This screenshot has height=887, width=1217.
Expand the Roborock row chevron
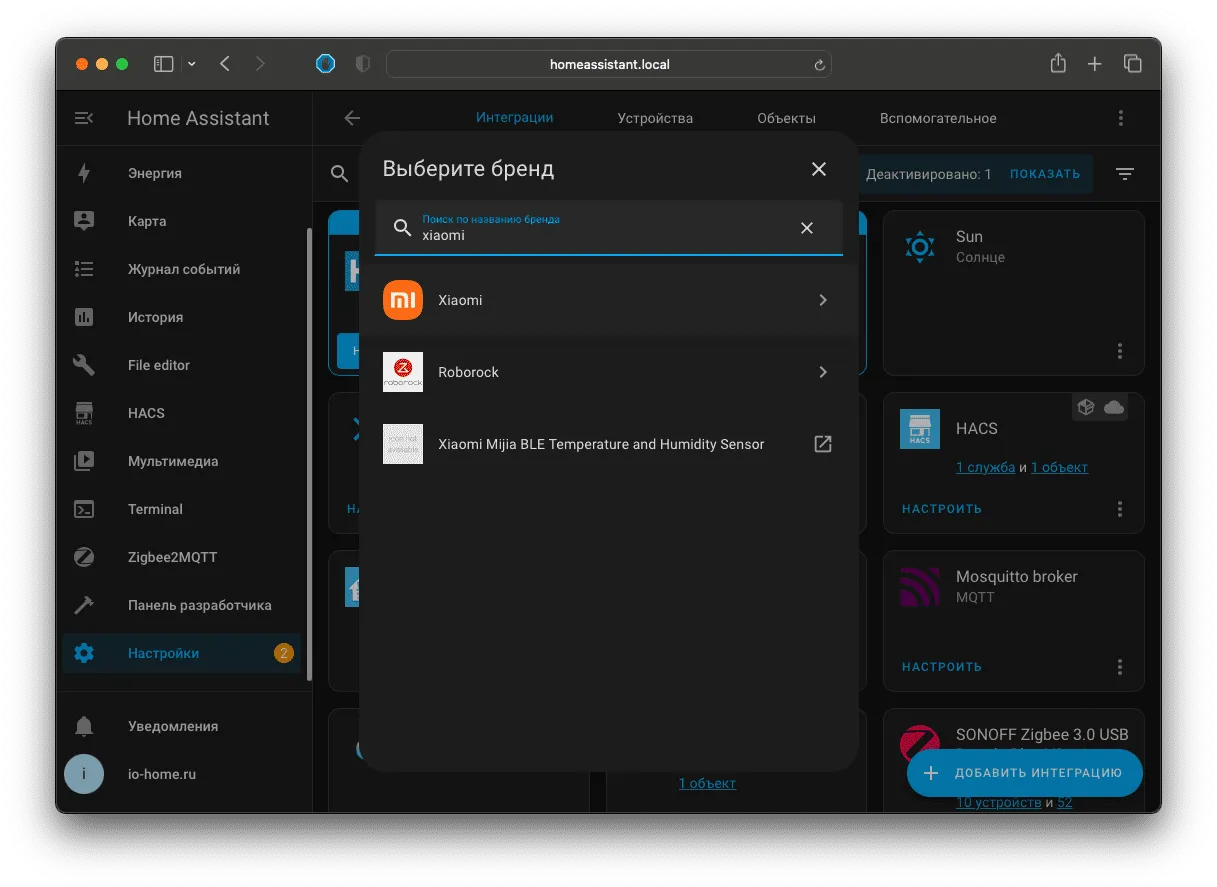[823, 372]
